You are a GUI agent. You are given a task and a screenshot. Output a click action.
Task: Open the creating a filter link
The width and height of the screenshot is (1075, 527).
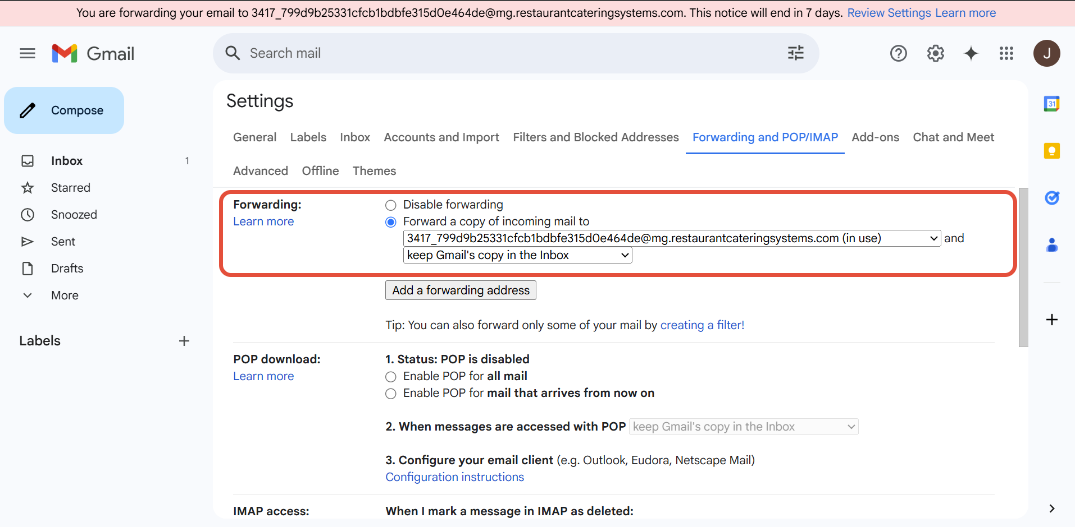pos(702,326)
